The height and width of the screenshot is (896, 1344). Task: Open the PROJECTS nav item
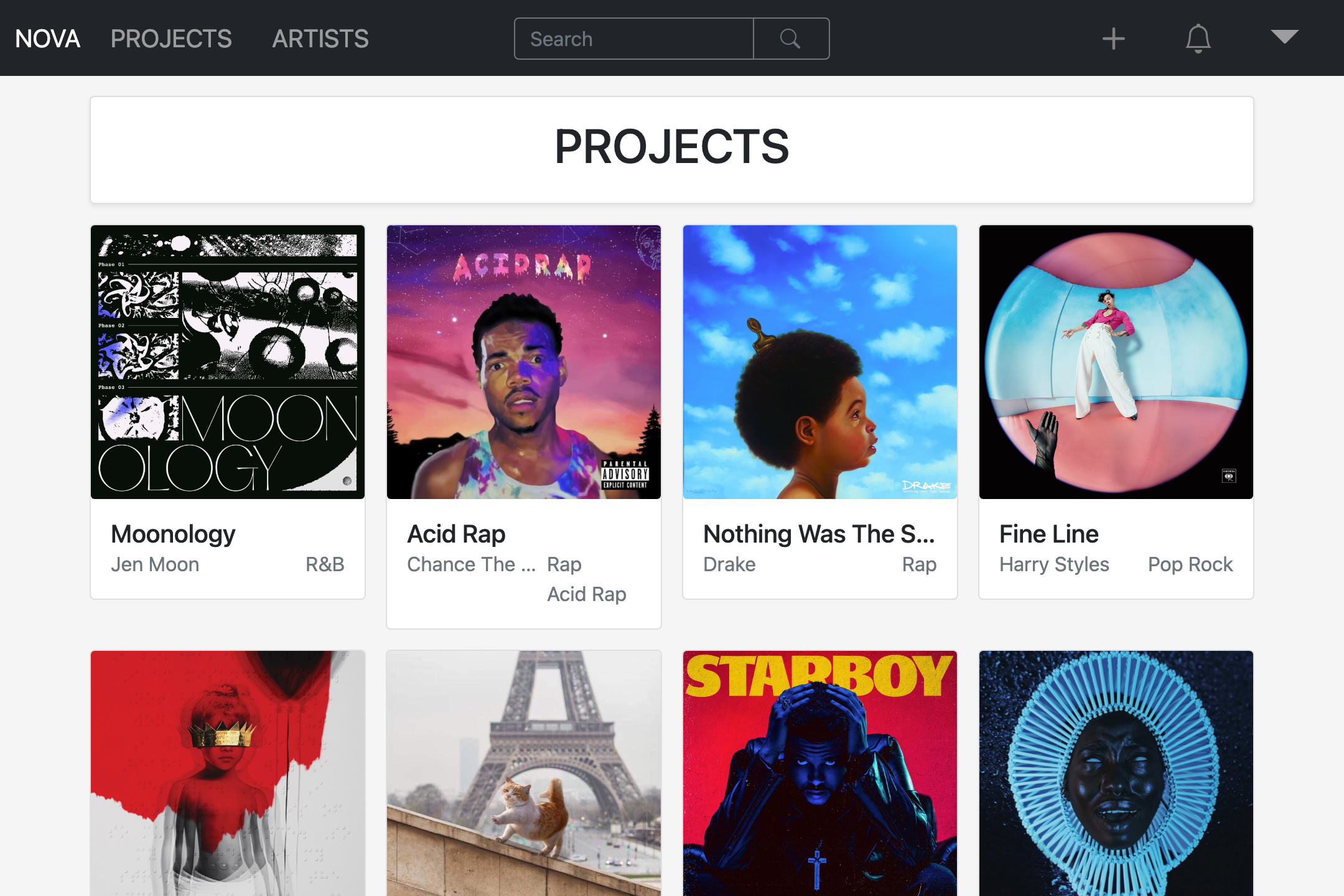tap(171, 39)
